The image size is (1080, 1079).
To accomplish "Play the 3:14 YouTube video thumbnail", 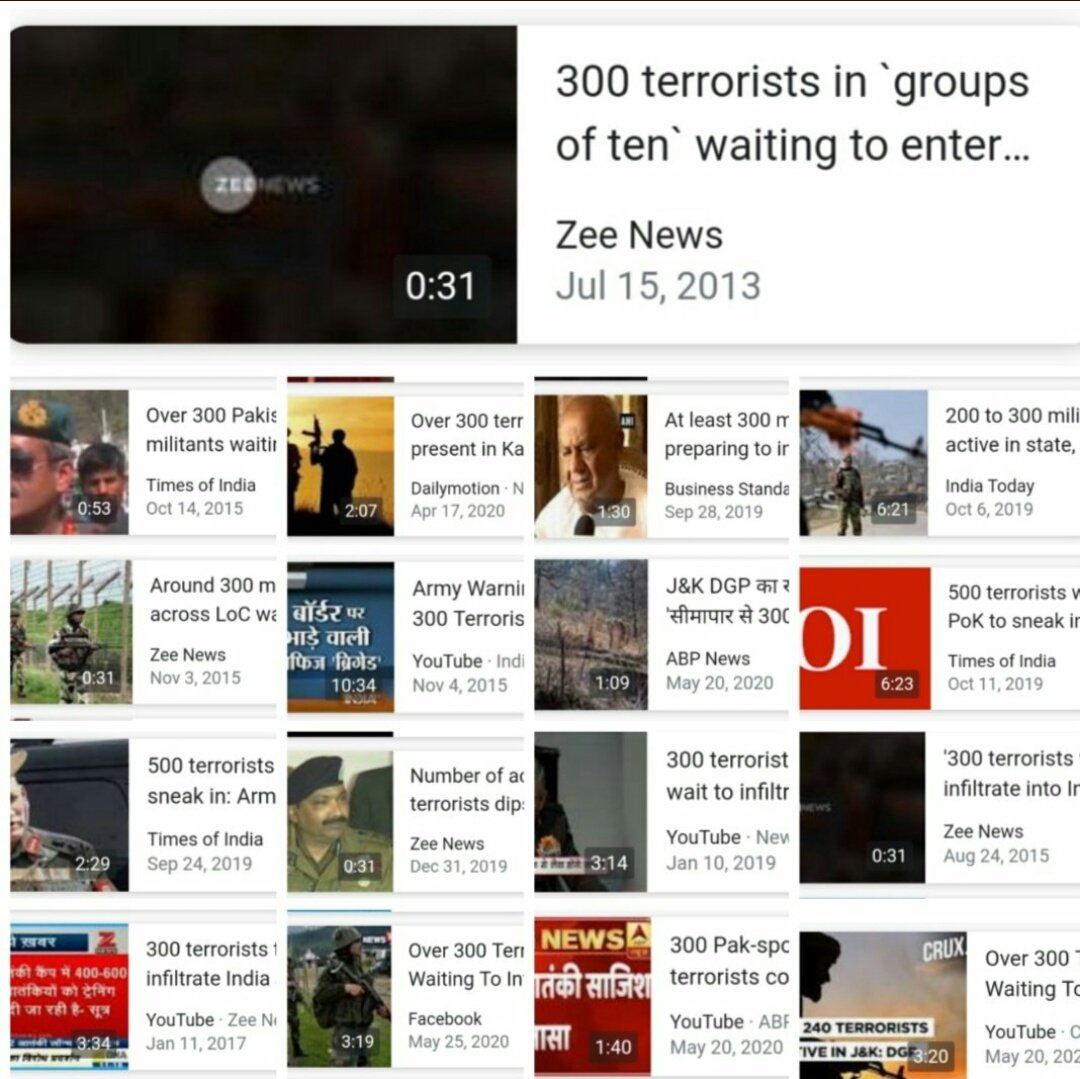I will pos(590,811).
